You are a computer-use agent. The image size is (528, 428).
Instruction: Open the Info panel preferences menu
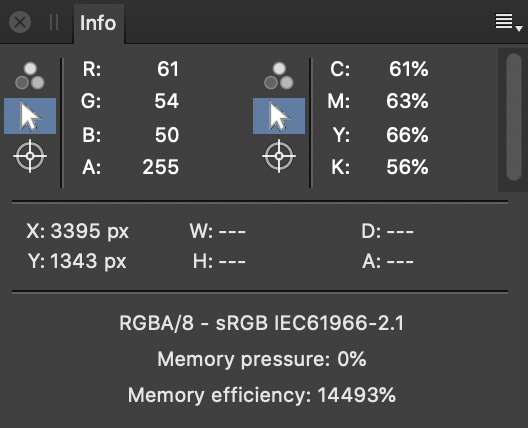508,23
